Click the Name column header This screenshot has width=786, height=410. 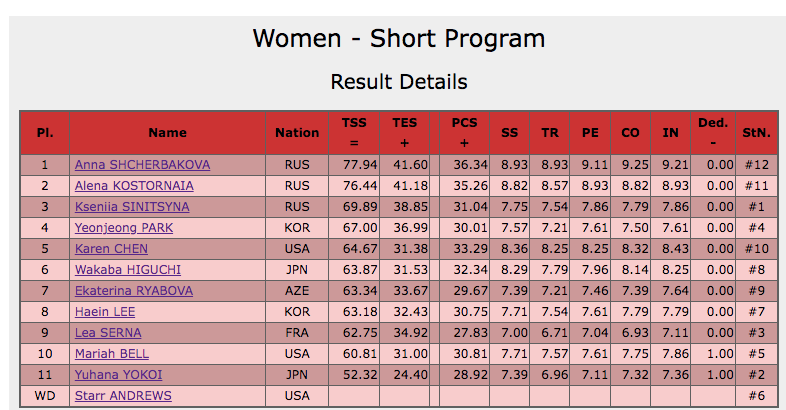click(167, 132)
